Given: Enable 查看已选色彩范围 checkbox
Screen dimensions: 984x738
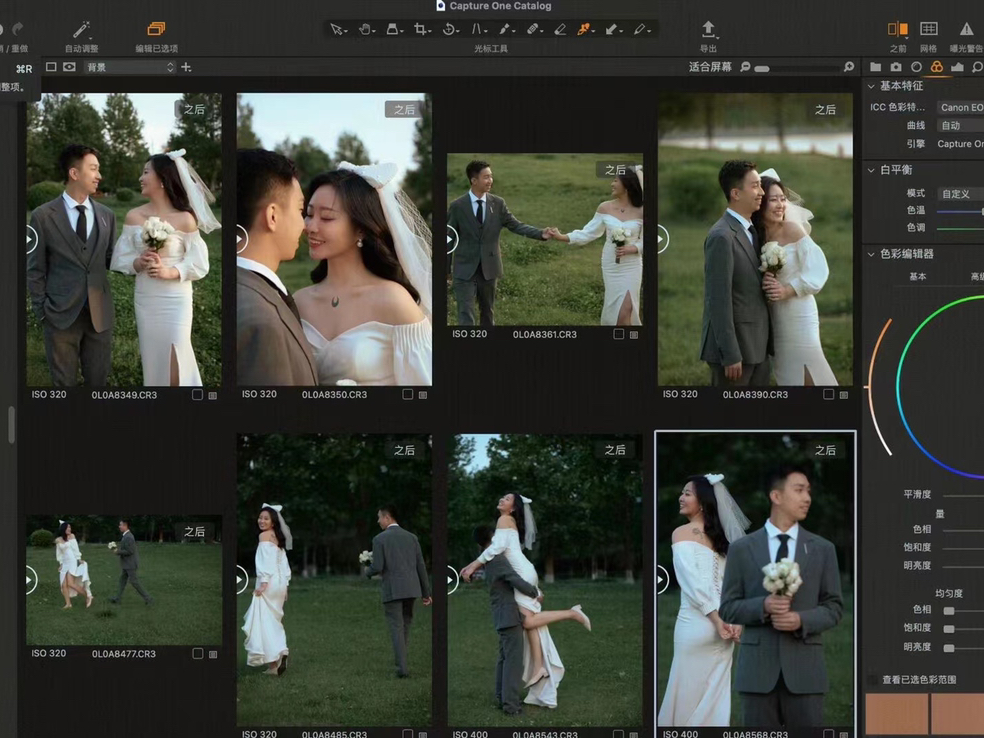Looking at the screenshot, I should [873, 680].
